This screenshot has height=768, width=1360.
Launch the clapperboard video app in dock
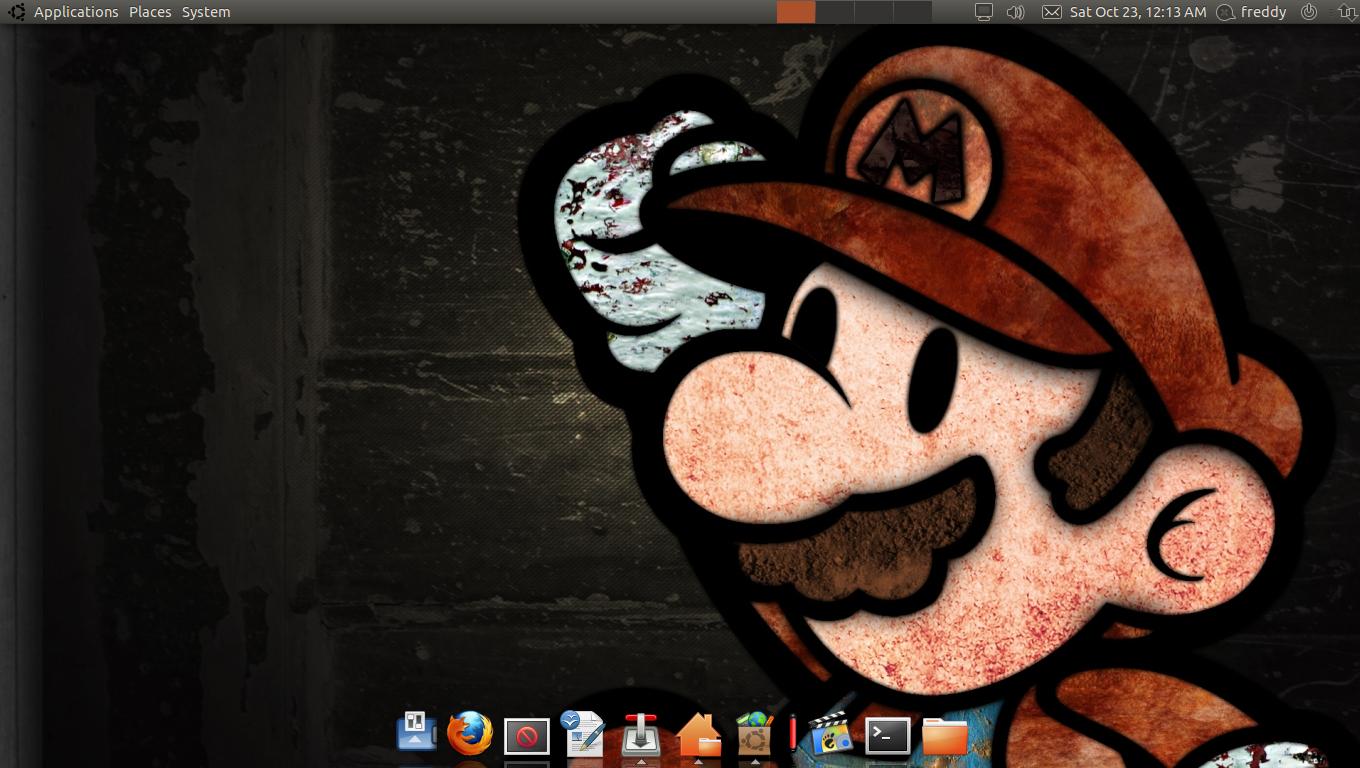click(x=830, y=733)
